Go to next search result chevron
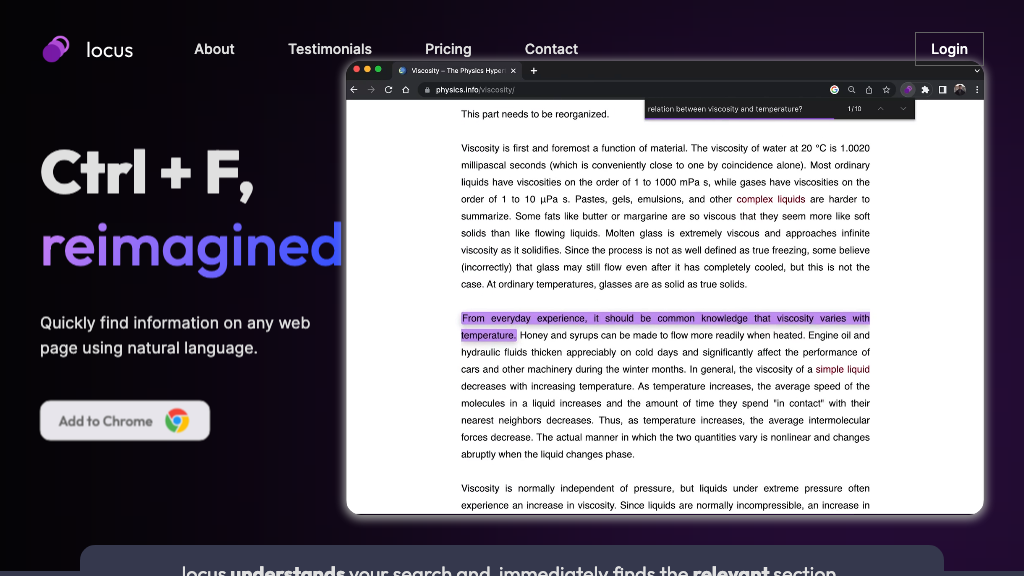This screenshot has height=576, width=1024. tap(903, 109)
